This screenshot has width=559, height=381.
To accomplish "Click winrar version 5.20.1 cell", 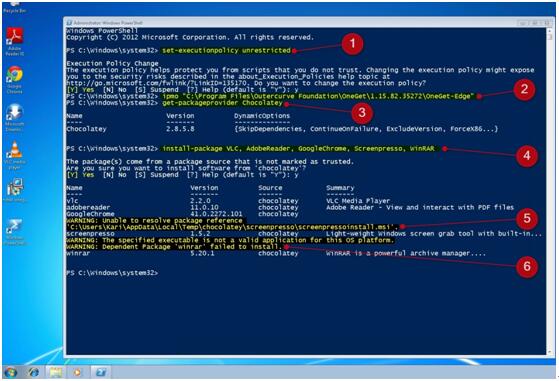I will (202, 253).
